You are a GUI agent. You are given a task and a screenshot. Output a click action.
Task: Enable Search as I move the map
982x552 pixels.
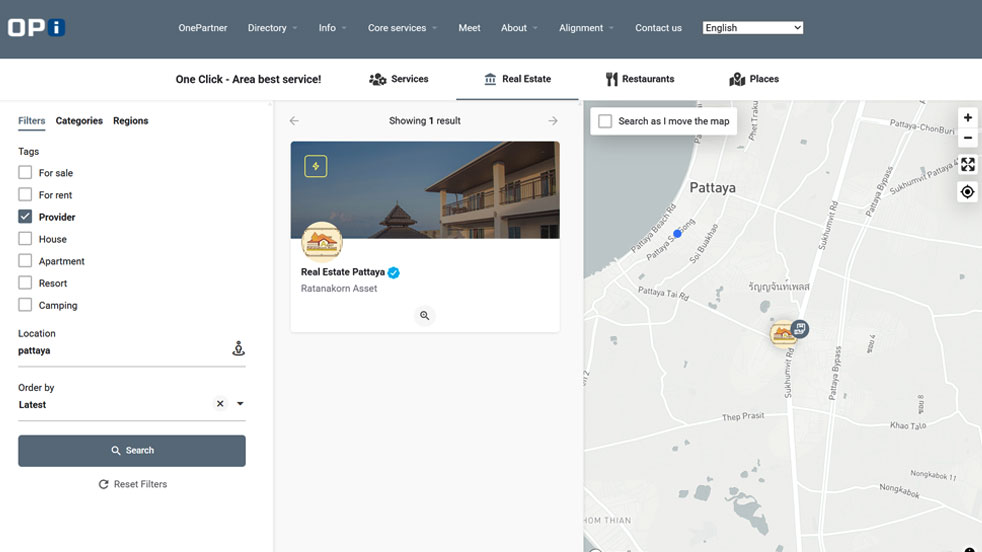coord(605,121)
